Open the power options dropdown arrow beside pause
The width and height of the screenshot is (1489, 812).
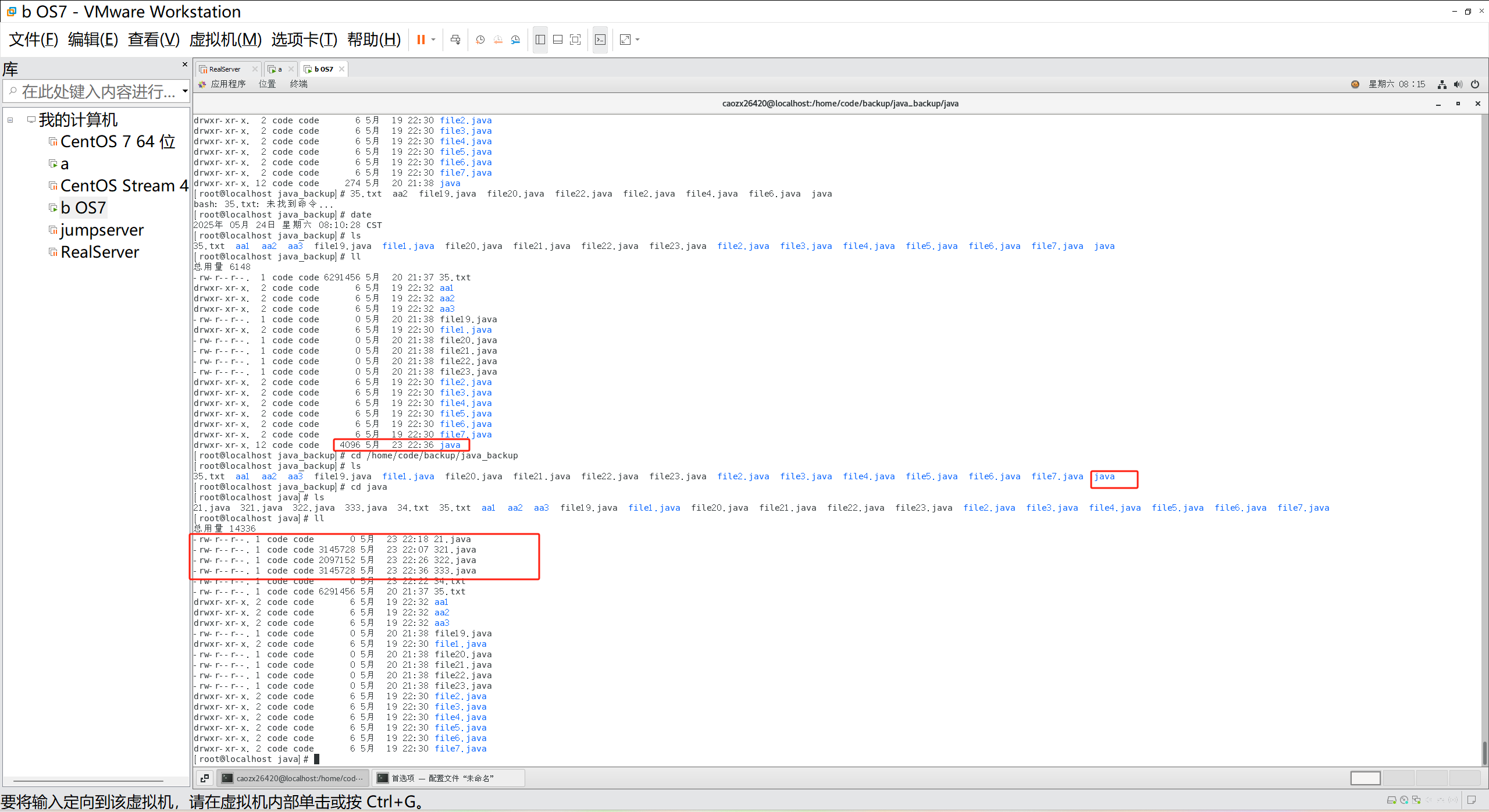(433, 40)
